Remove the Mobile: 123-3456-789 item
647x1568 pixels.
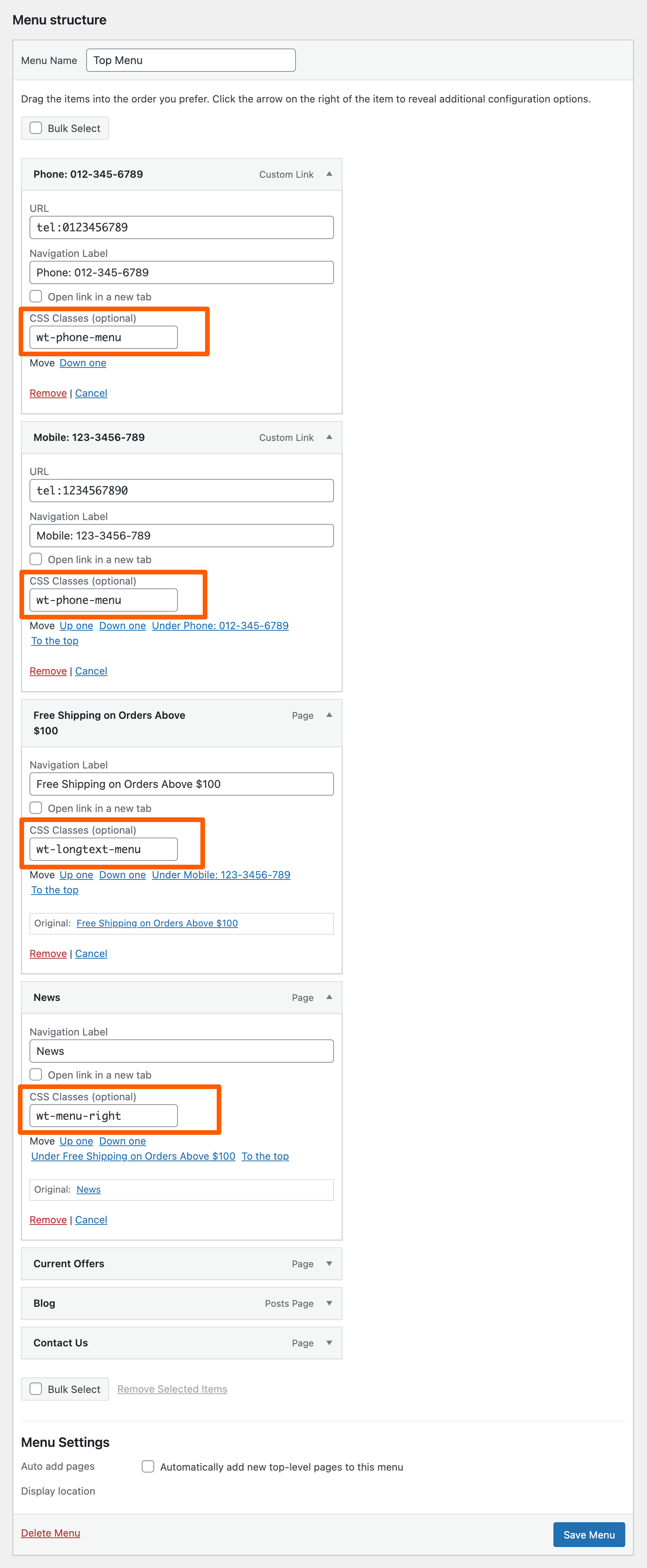[x=48, y=671]
